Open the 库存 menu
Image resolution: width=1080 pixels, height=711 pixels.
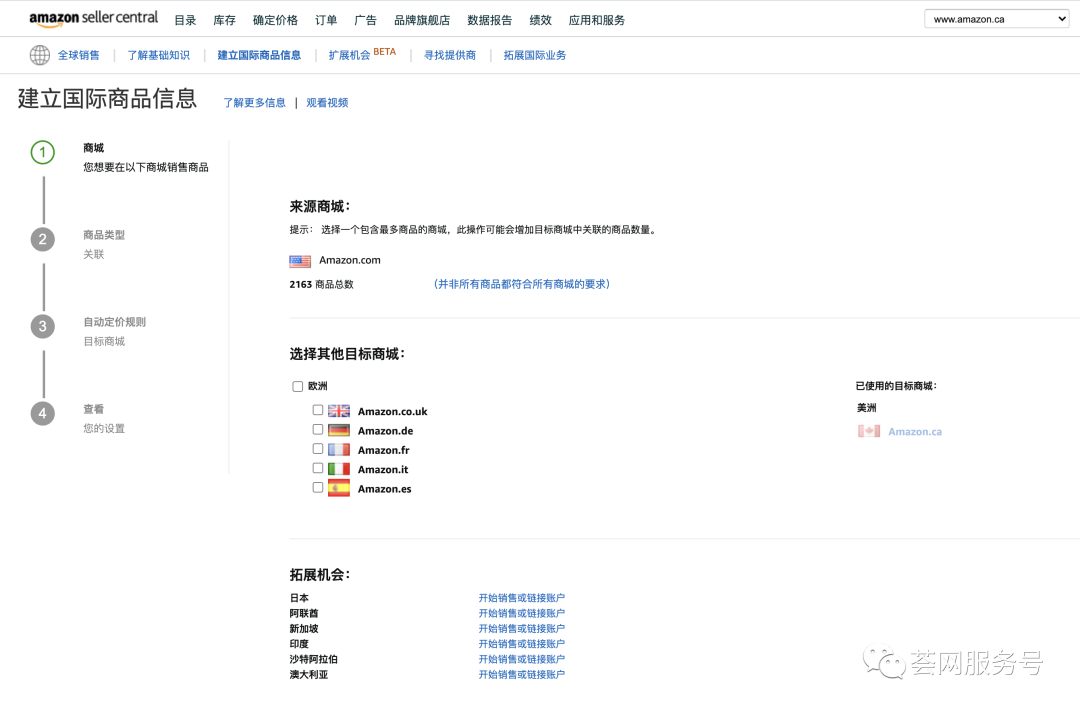(223, 18)
